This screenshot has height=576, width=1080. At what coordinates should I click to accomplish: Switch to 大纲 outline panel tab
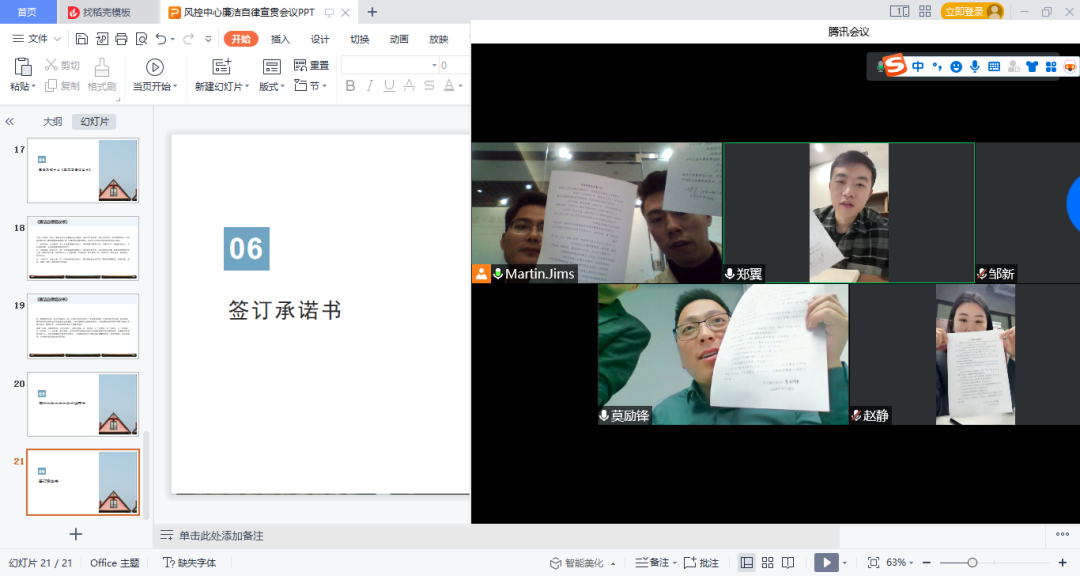point(52,122)
